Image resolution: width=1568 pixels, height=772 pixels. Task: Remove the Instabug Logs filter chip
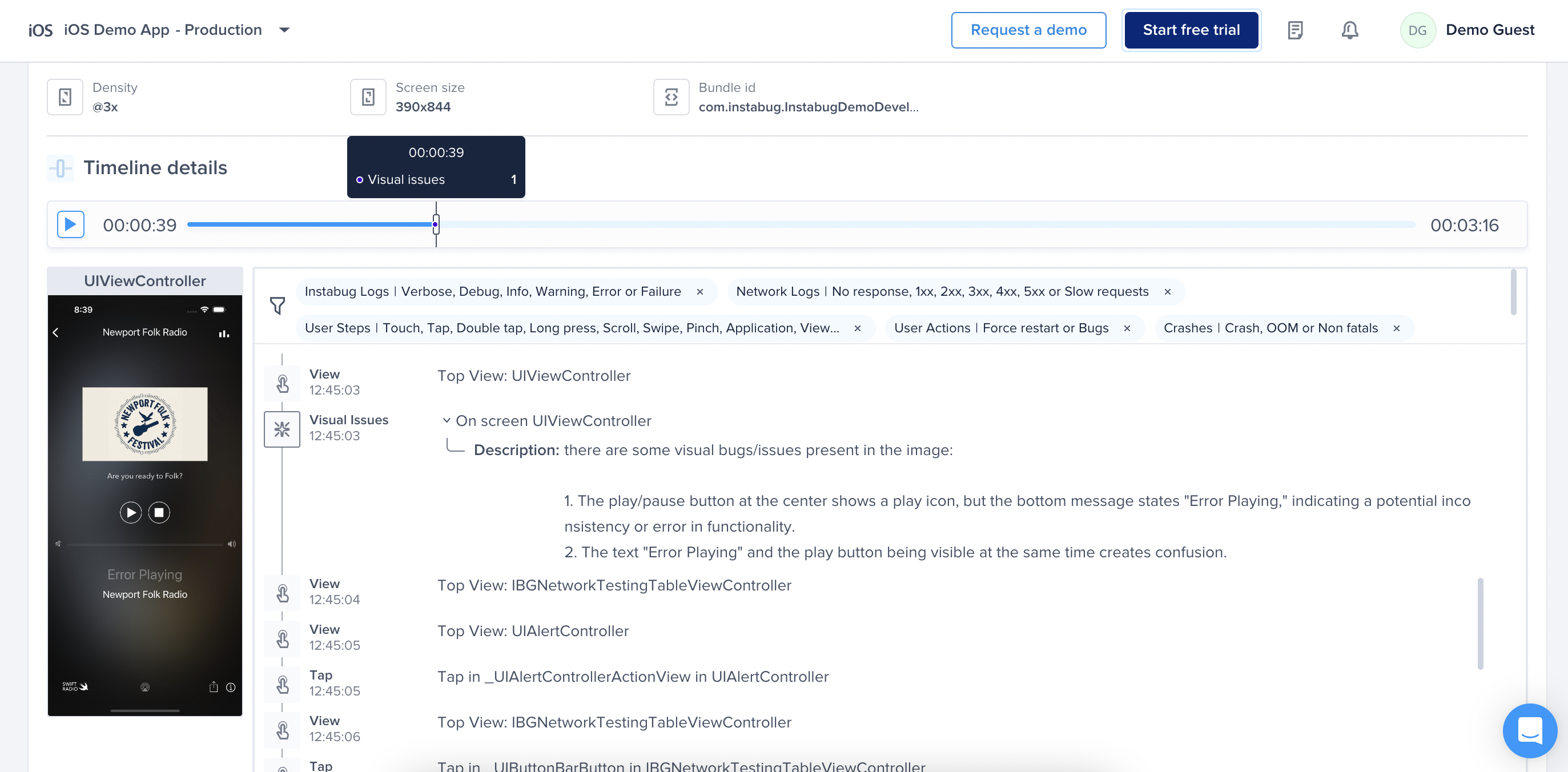tap(700, 292)
